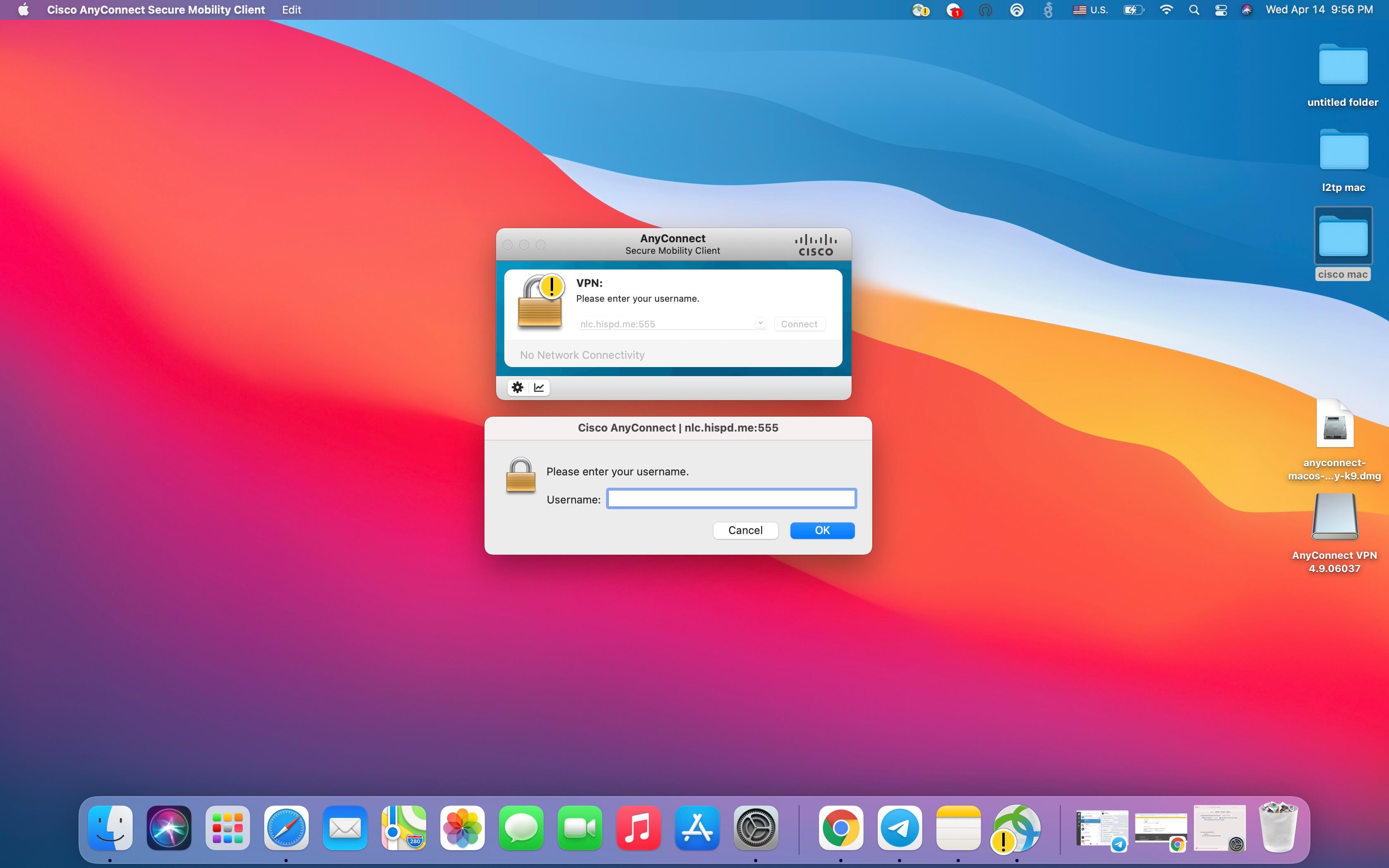1389x868 pixels.
Task: Click the AnyConnect status icon in the menu bar
Action: coord(920,10)
